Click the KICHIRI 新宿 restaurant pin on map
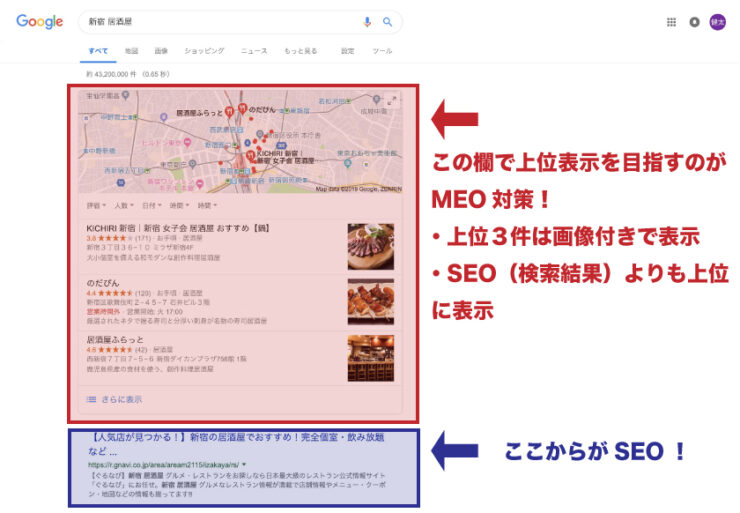The height and width of the screenshot is (513, 740). (251, 155)
